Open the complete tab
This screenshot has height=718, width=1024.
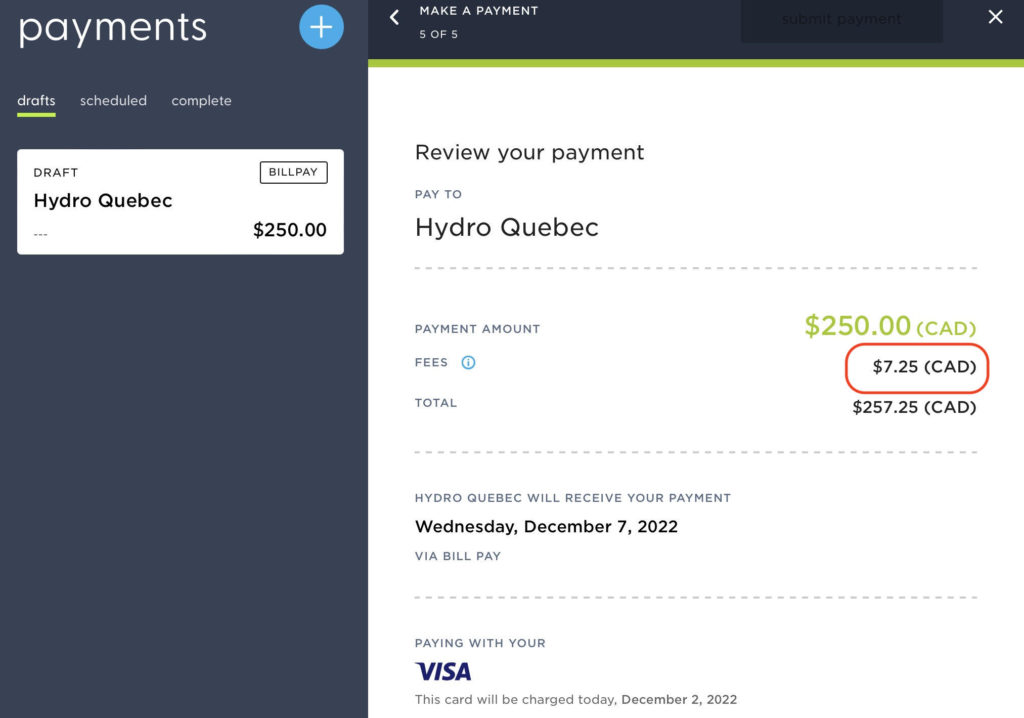[x=201, y=100]
